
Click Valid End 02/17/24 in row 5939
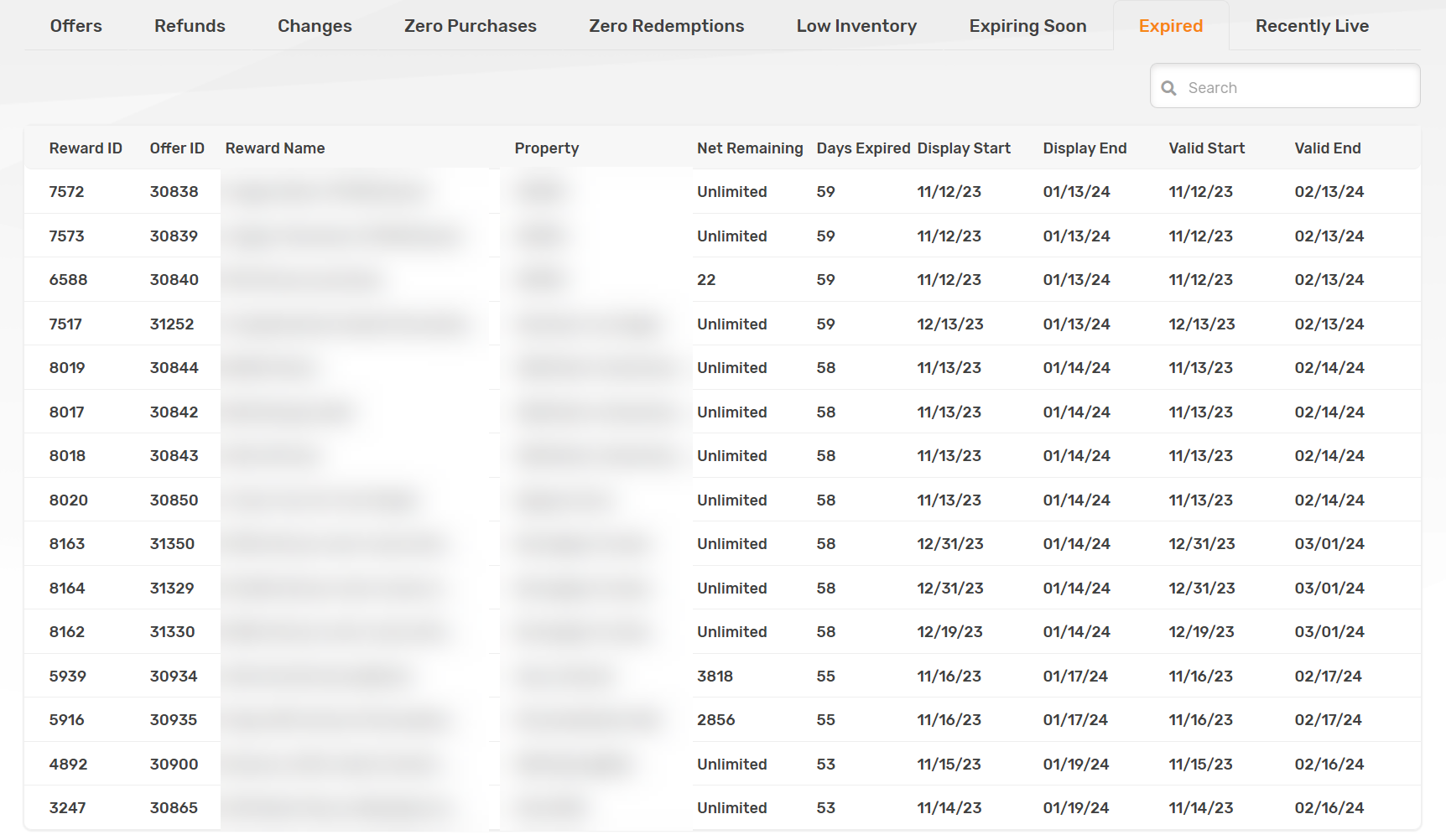[x=1328, y=677]
